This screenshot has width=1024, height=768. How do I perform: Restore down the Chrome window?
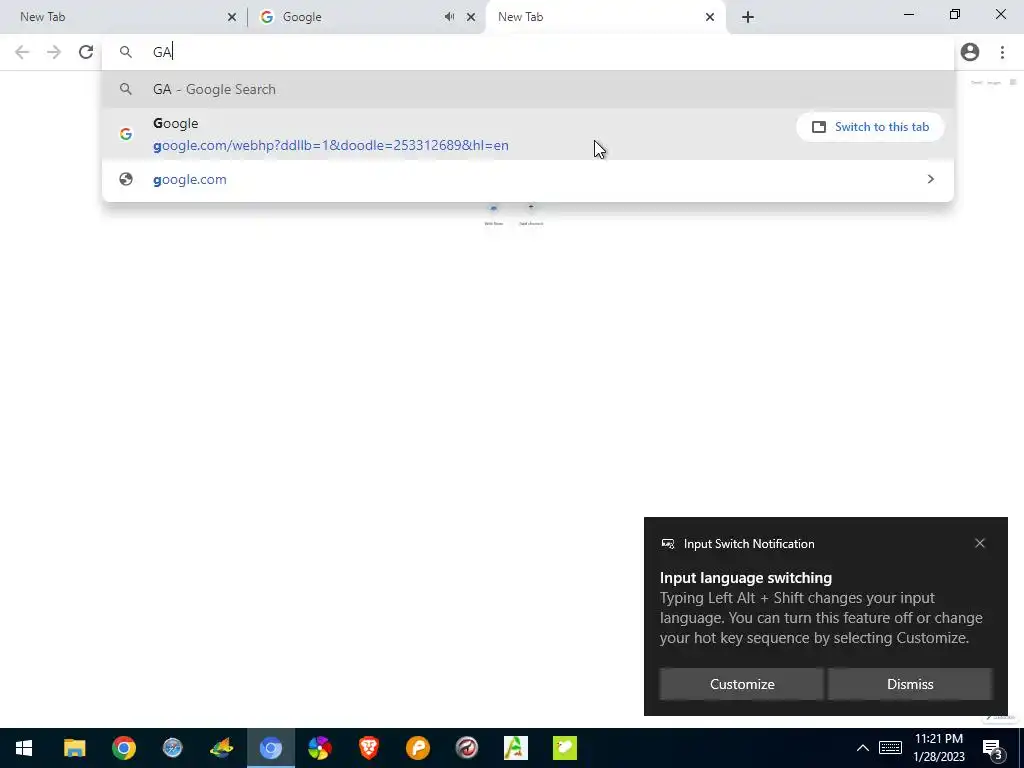point(955,14)
